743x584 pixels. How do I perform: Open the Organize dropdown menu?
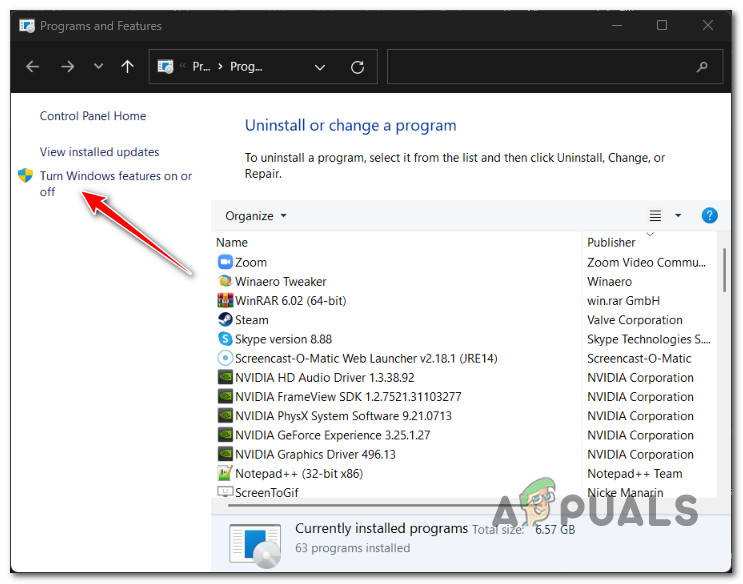click(256, 216)
